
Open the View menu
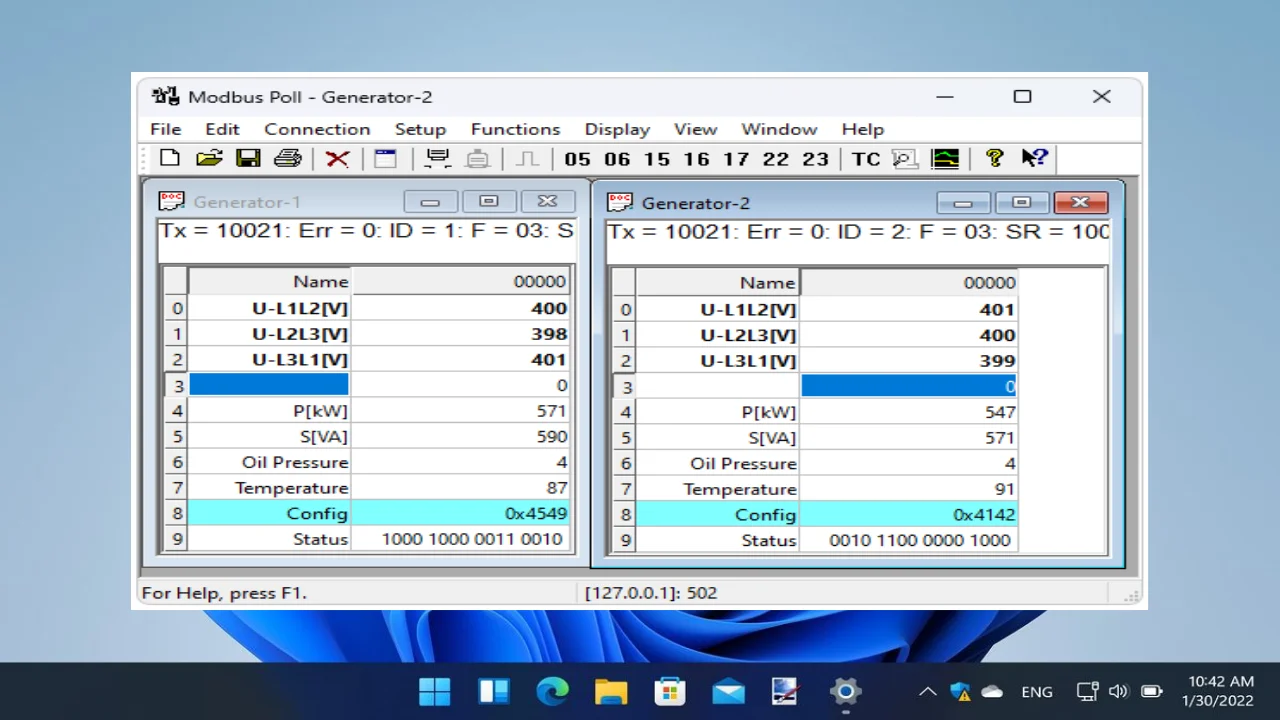[695, 129]
